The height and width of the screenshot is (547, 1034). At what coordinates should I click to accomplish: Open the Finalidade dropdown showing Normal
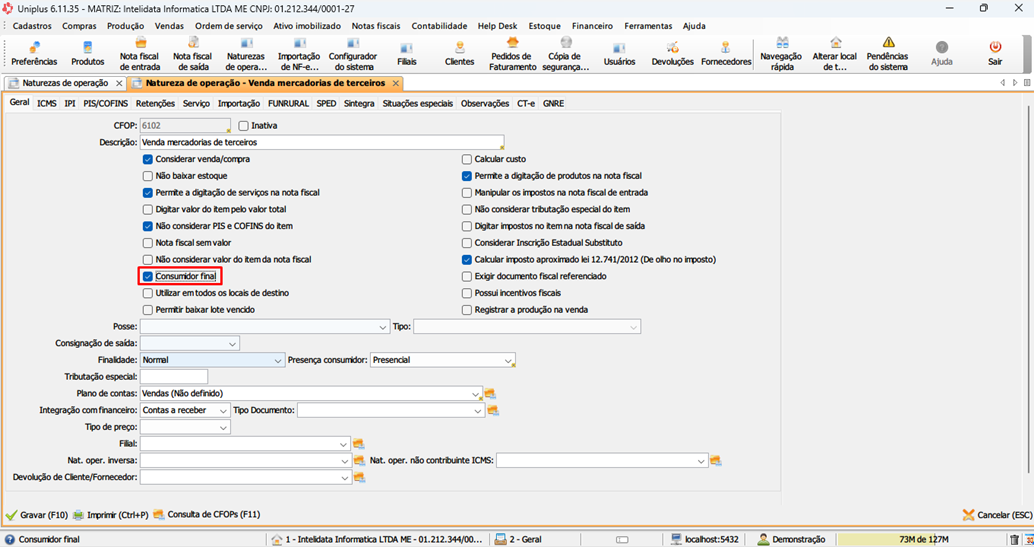[x=278, y=360]
